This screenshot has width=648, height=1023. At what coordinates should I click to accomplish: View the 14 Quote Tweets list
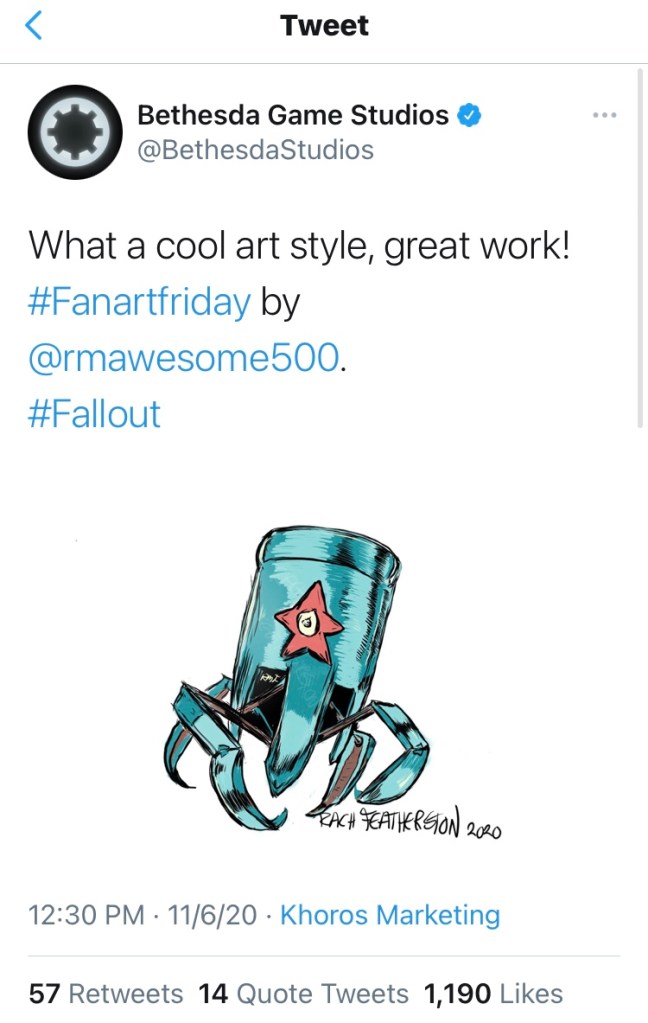[303, 994]
